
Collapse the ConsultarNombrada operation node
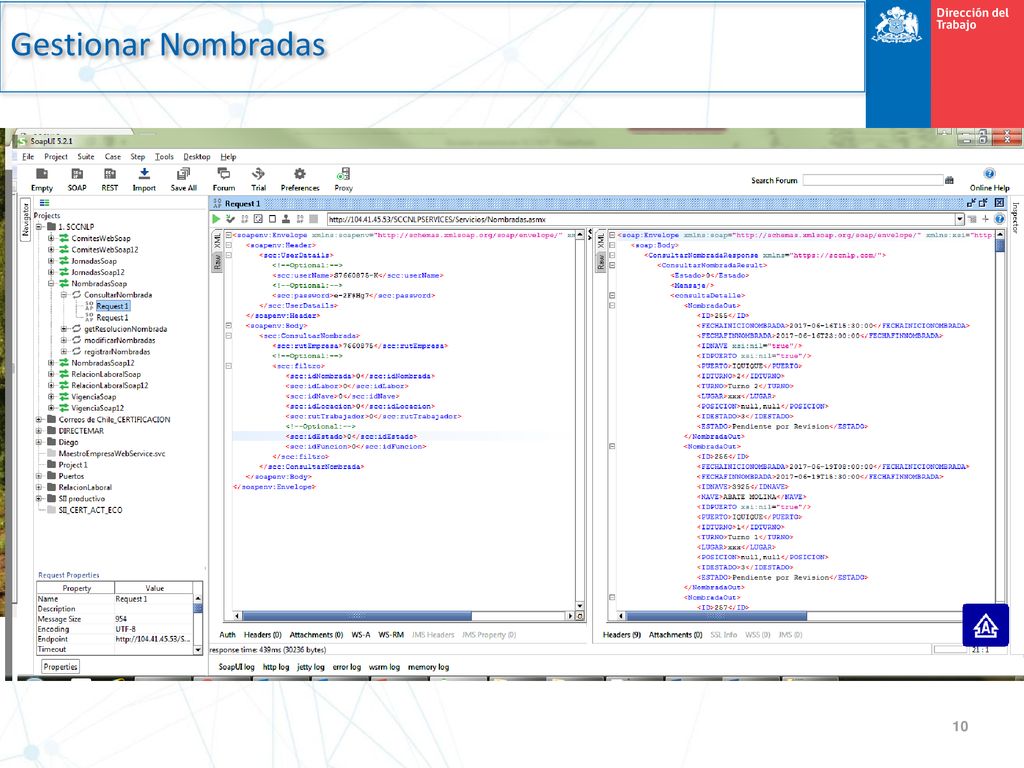64,295
